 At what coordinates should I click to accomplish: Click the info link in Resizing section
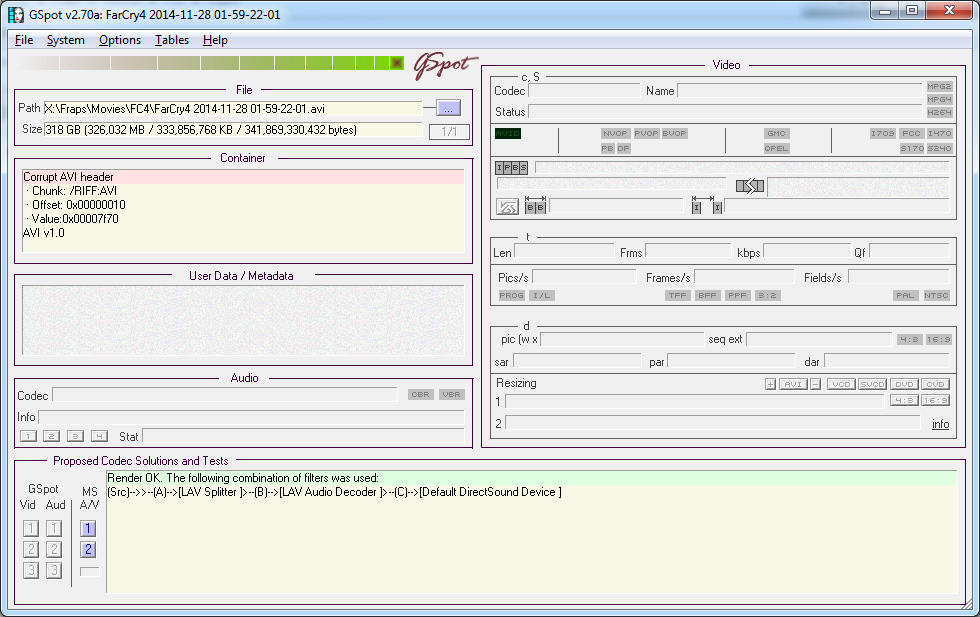point(941,424)
